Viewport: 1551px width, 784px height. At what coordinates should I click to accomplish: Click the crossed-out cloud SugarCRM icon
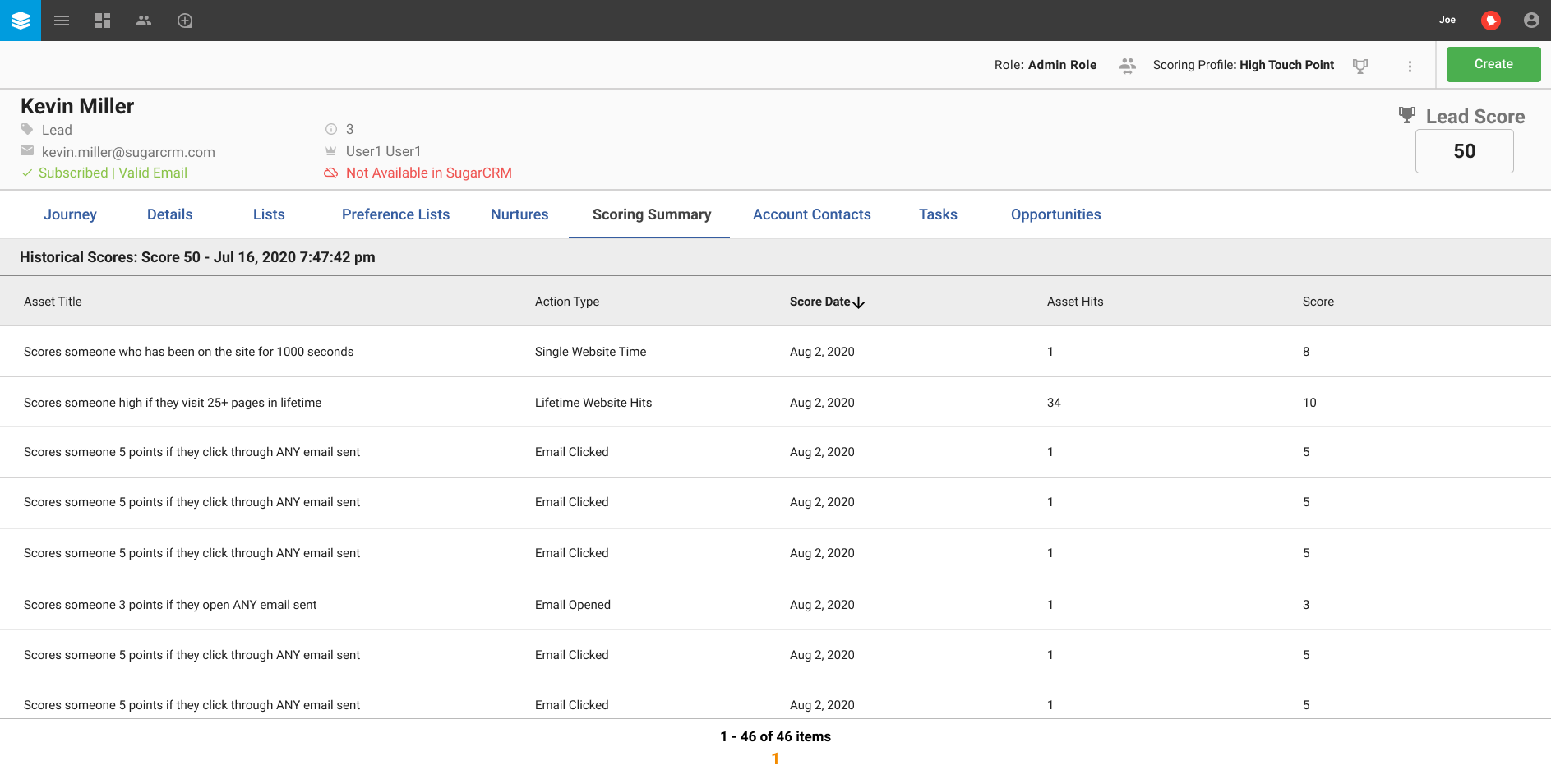tap(331, 173)
